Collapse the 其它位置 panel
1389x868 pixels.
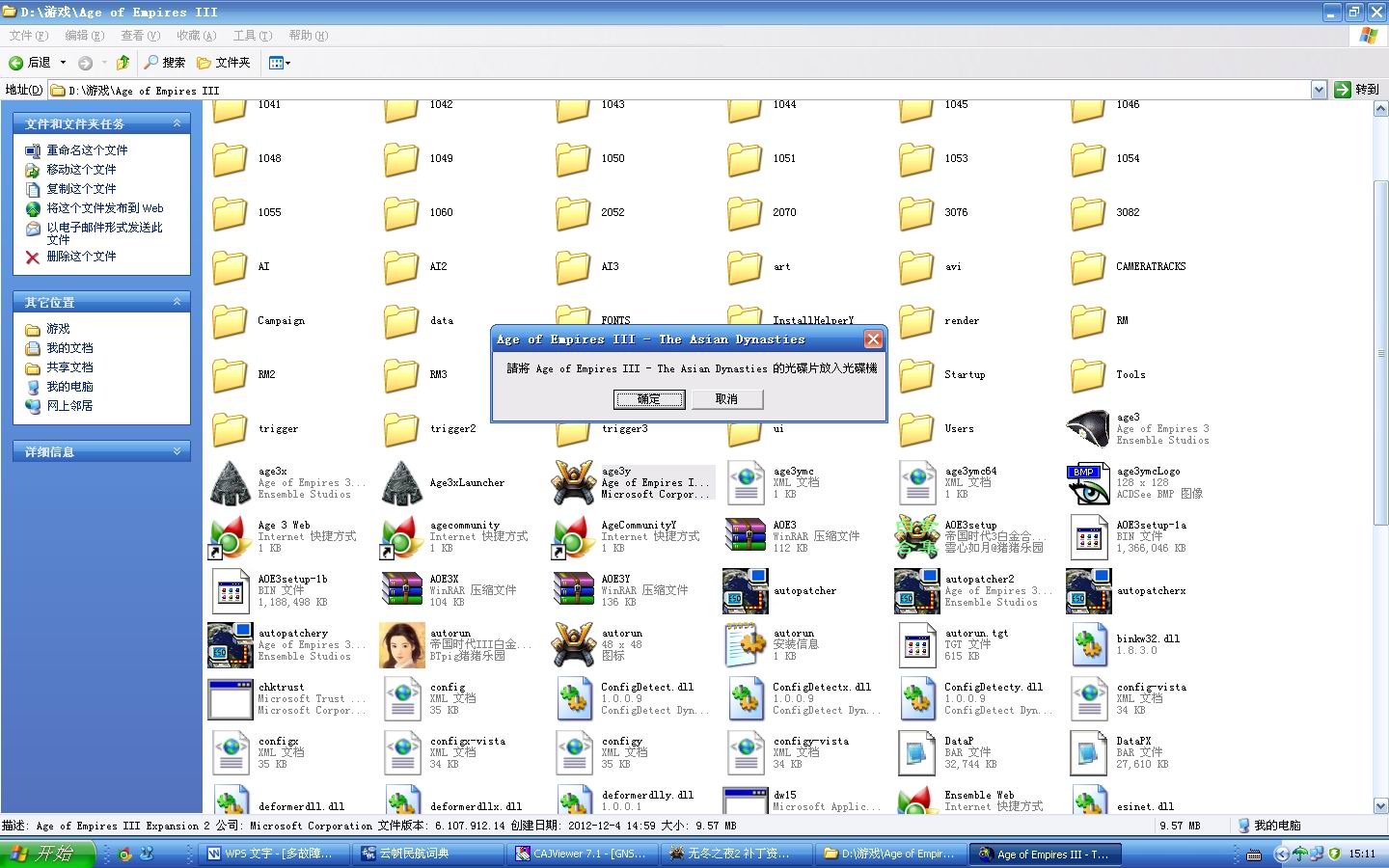177,302
